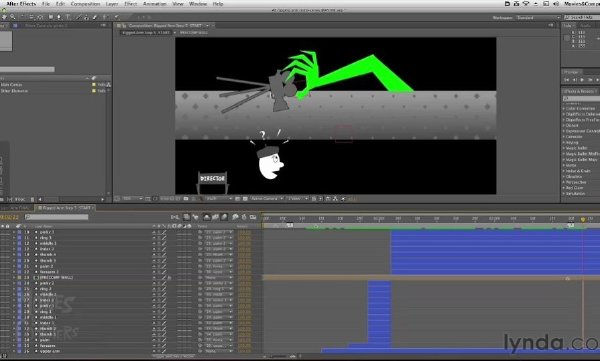Play the composition from the Preview panel
Image resolution: width=600 pixels, height=361 pixels.
(x=582, y=80)
